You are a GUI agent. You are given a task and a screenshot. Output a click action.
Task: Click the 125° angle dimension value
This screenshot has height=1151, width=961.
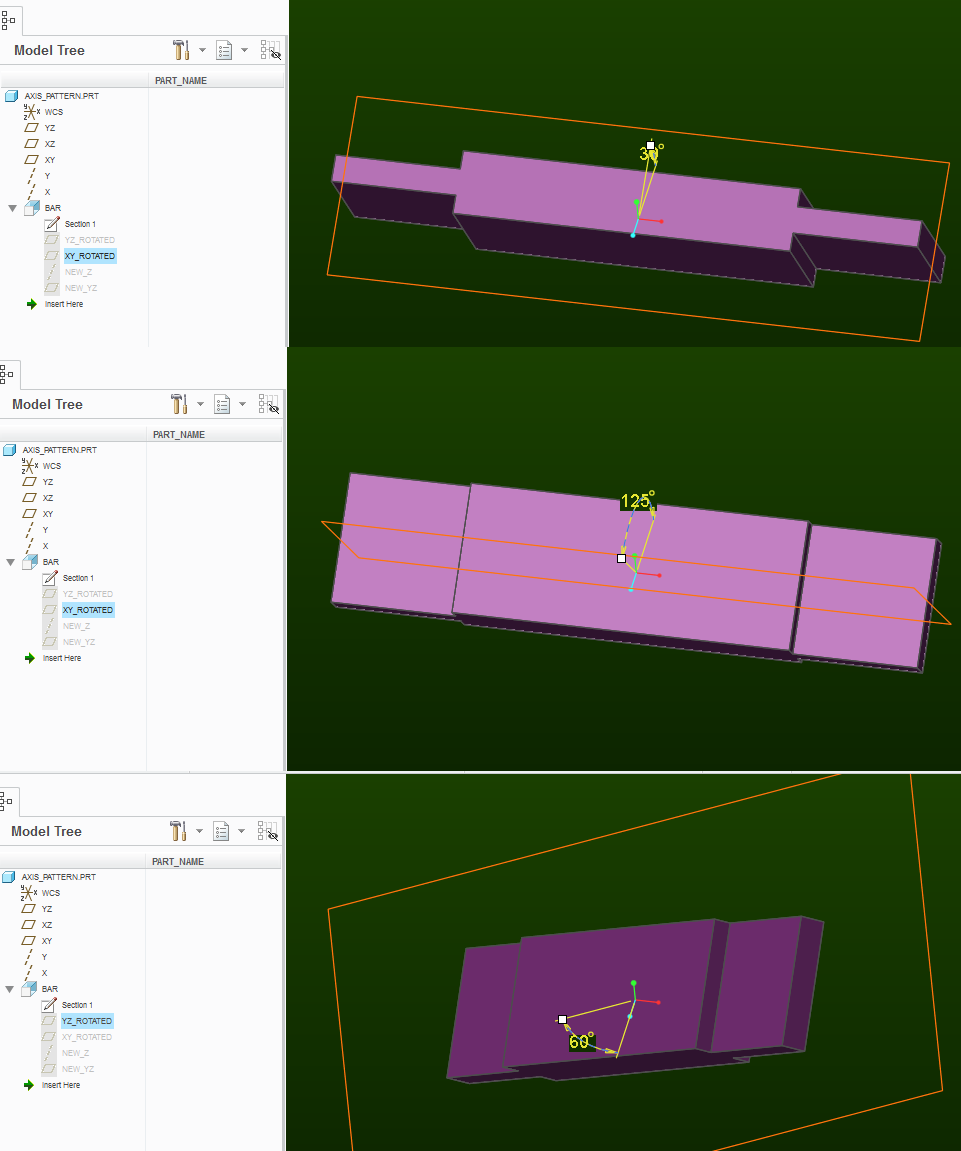point(637,501)
